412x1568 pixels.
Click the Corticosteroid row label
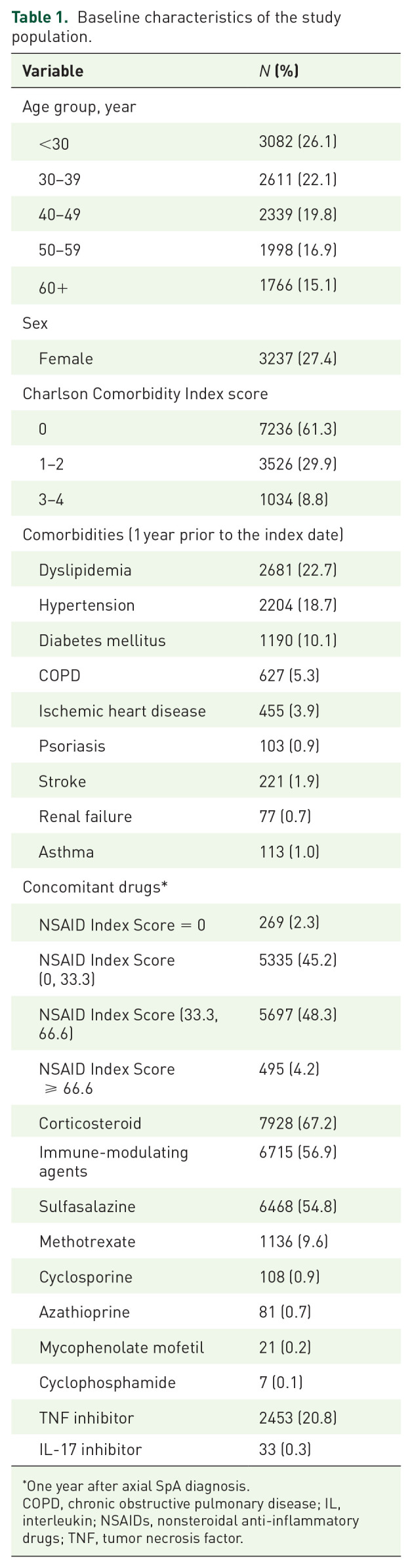click(90, 1123)
